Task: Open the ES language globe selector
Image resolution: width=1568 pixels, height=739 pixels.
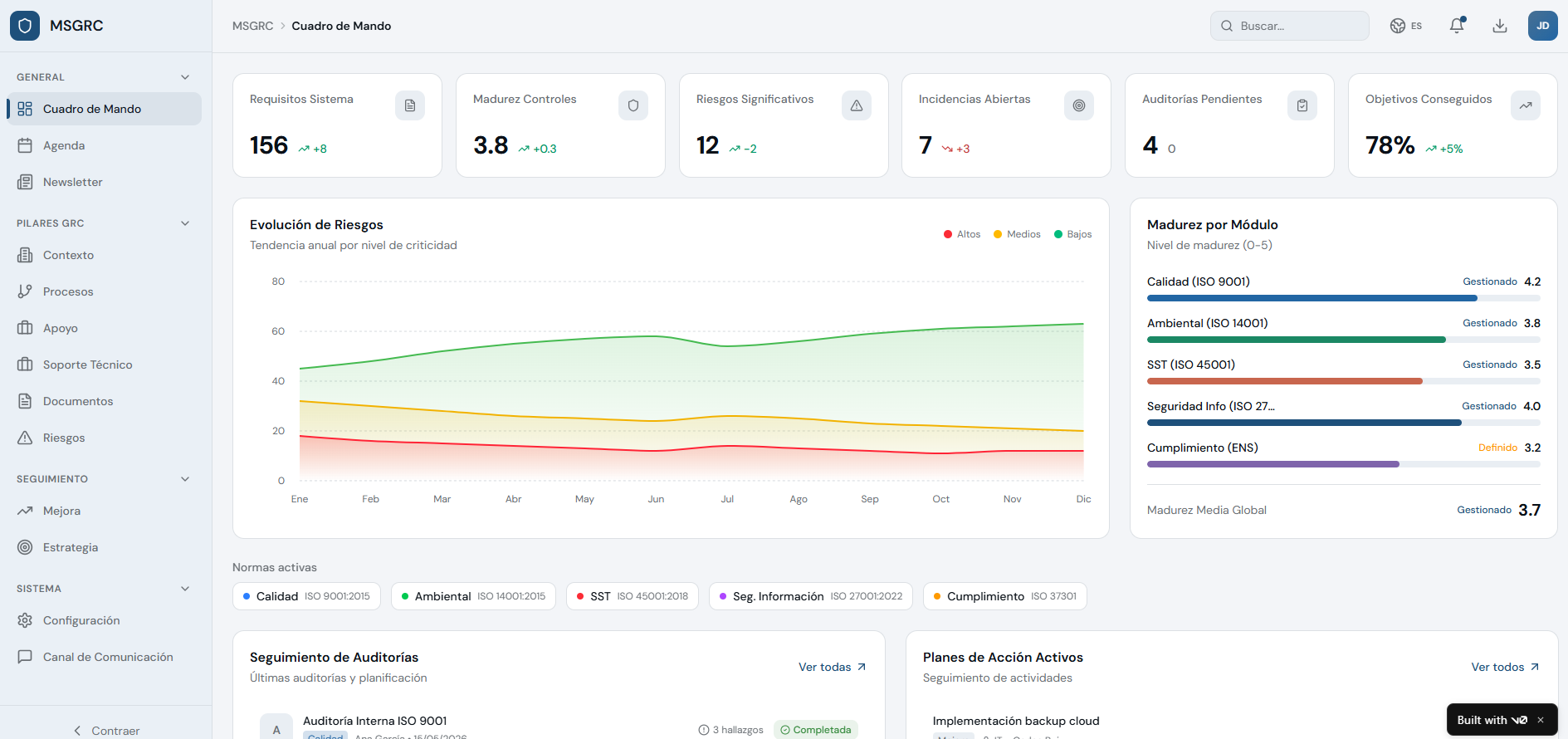Action: click(1406, 26)
